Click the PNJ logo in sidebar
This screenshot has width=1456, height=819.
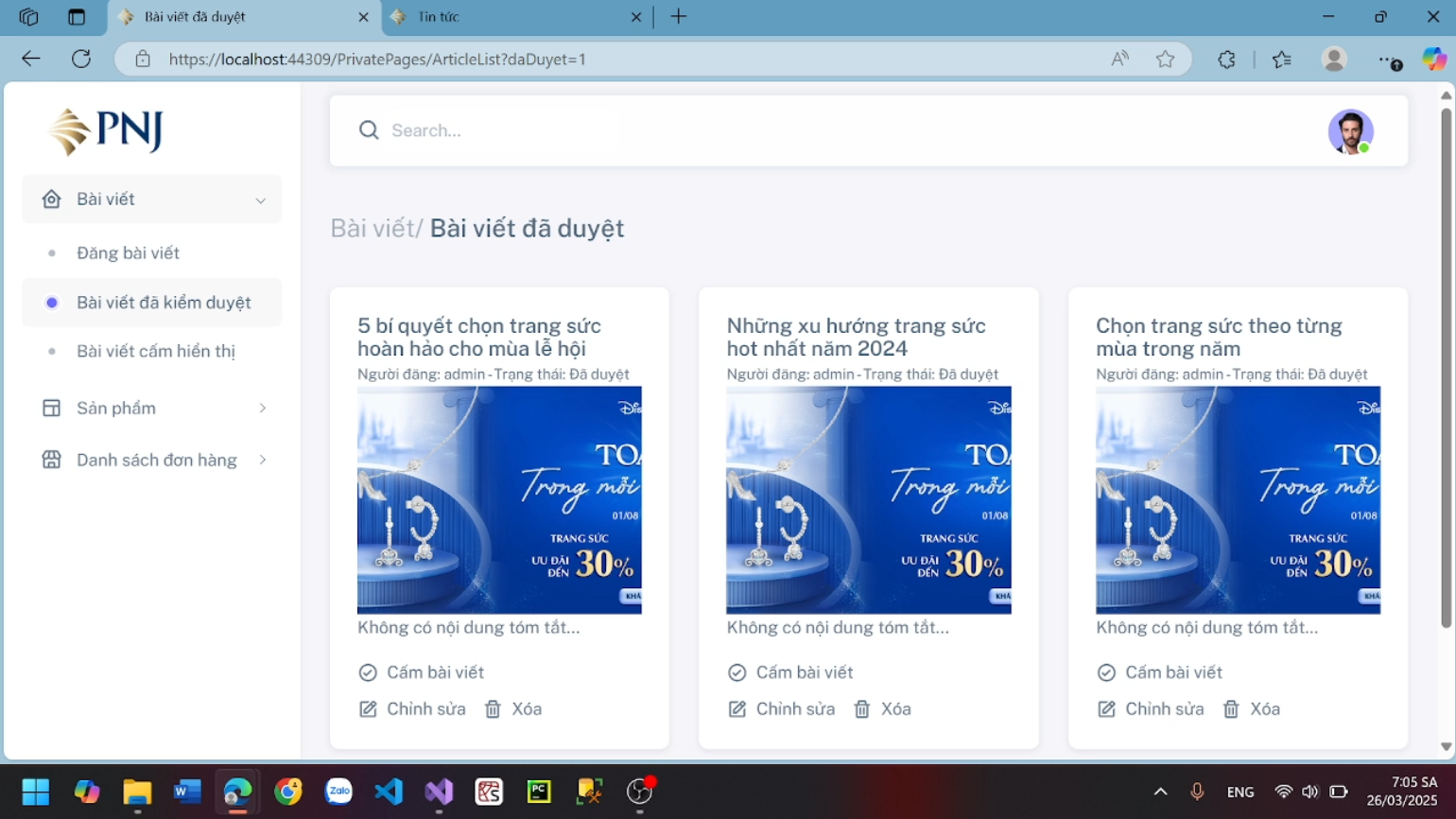[106, 131]
